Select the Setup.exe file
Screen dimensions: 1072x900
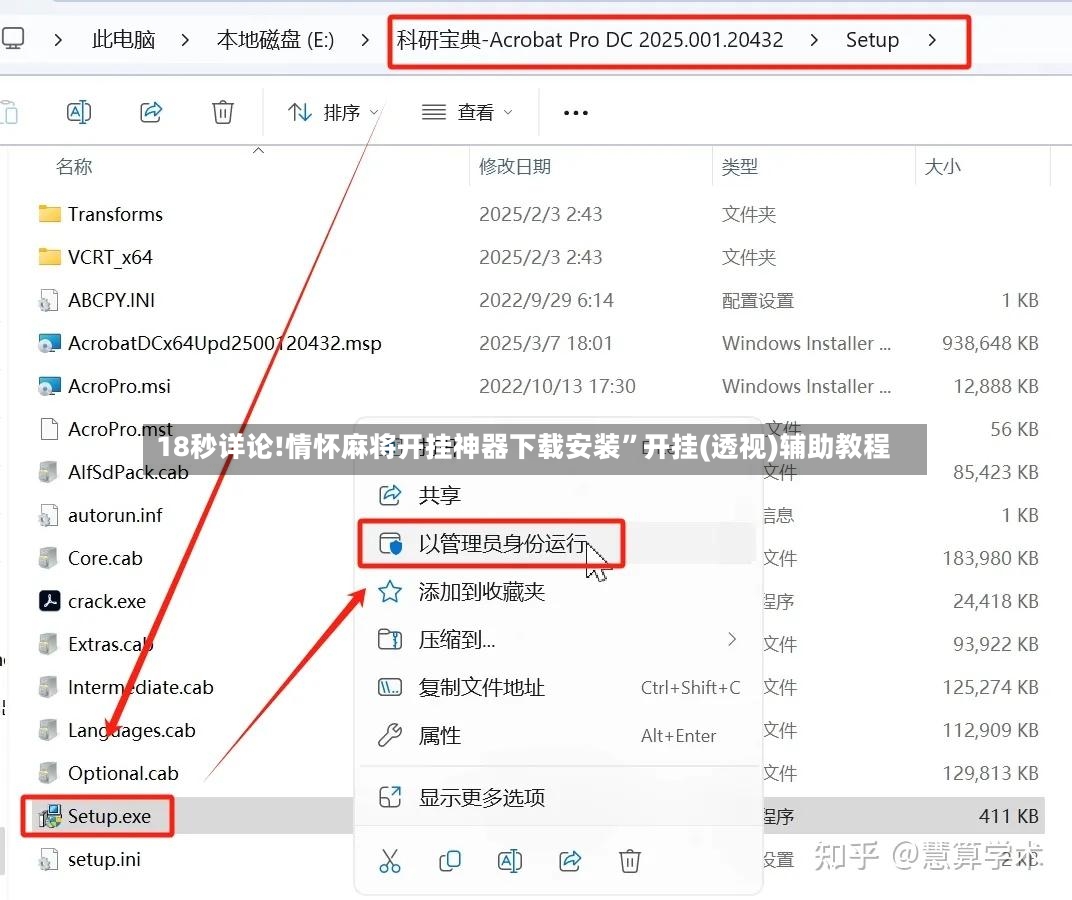pyautogui.click(x=109, y=816)
